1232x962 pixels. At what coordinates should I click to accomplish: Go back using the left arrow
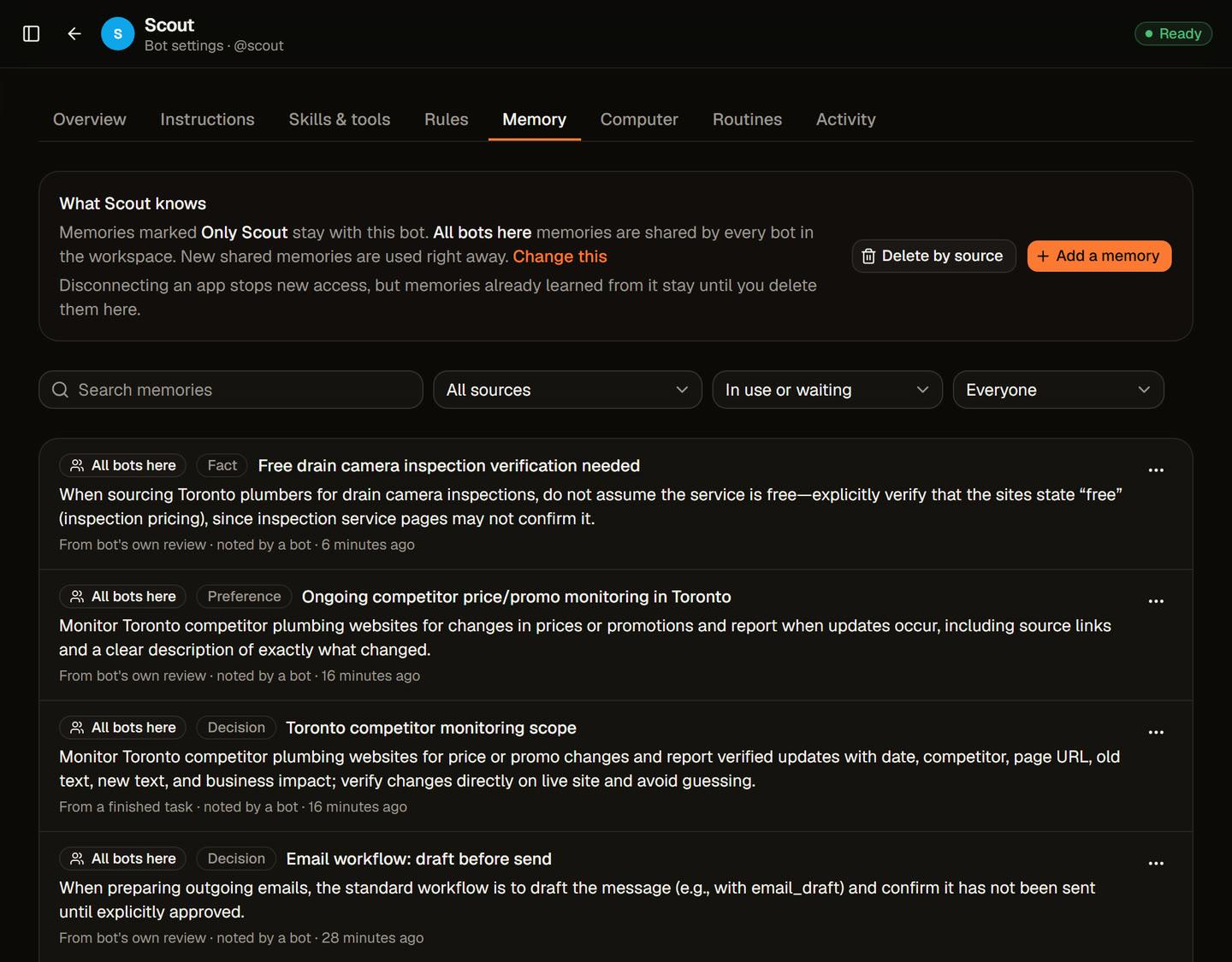74,33
